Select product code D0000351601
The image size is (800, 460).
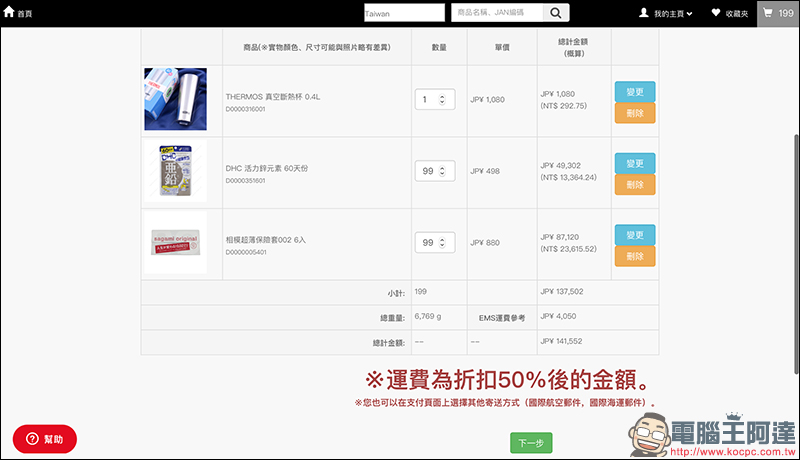pyautogui.click(x=245, y=181)
